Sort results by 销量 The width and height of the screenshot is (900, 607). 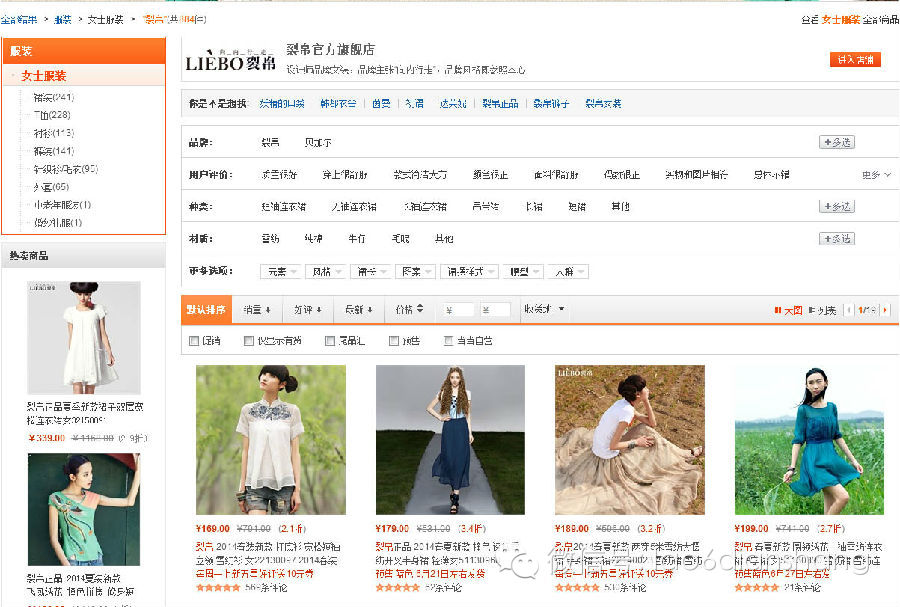(x=257, y=310)
